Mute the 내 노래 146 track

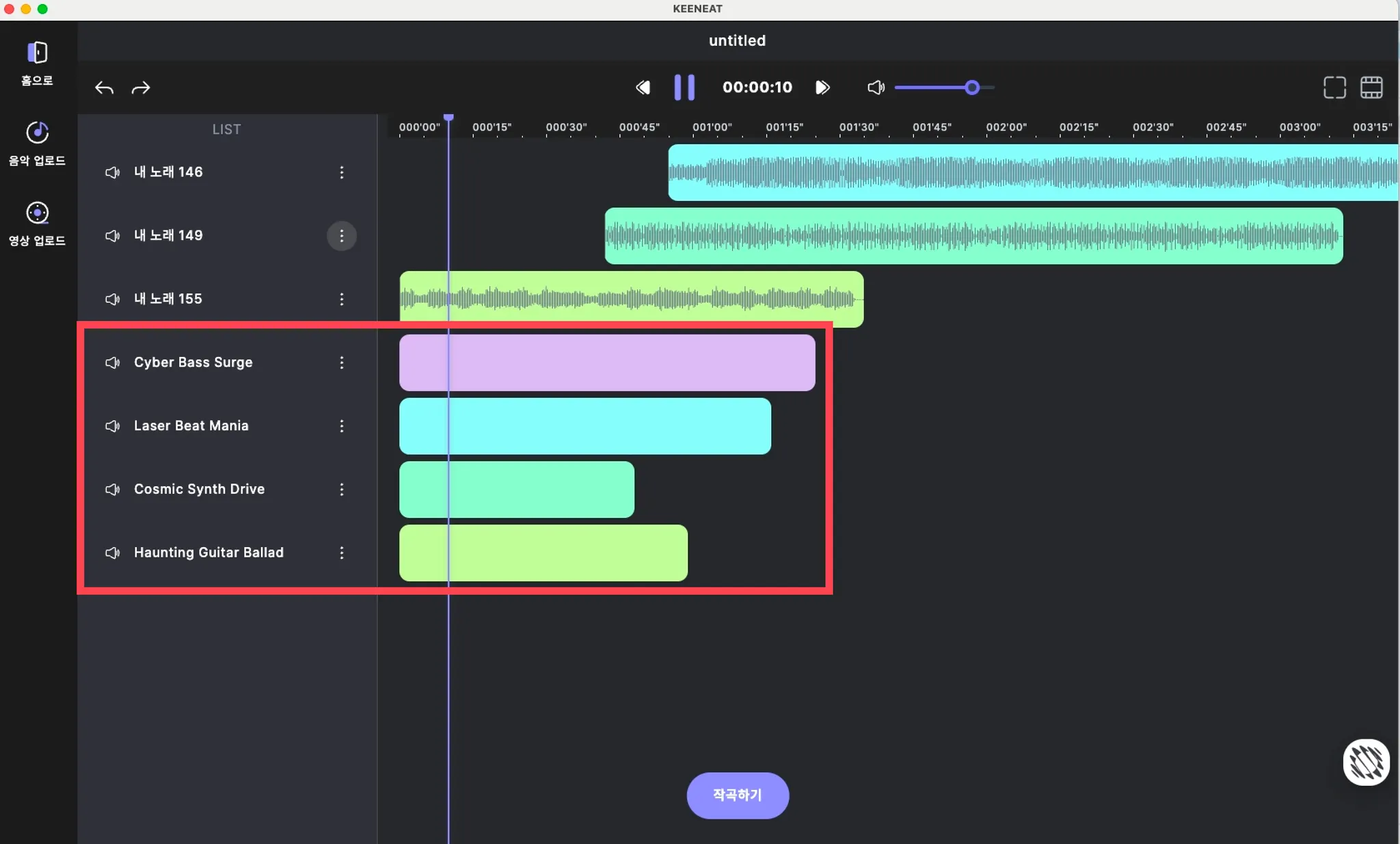113,172
